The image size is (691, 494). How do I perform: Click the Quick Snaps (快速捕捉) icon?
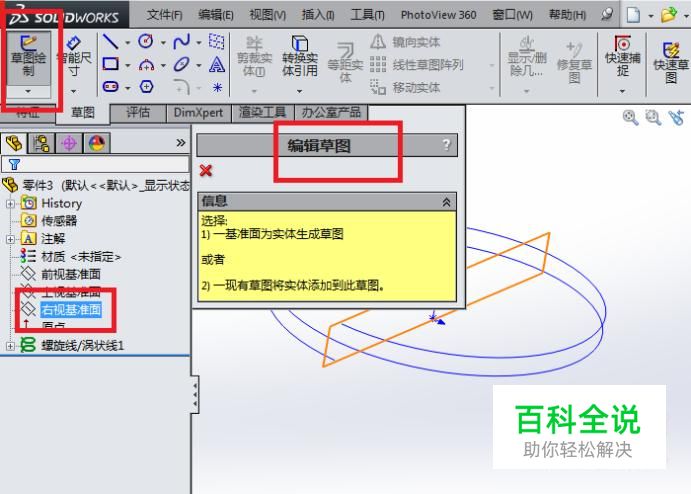pyautogui.click(x=622, y=43)
